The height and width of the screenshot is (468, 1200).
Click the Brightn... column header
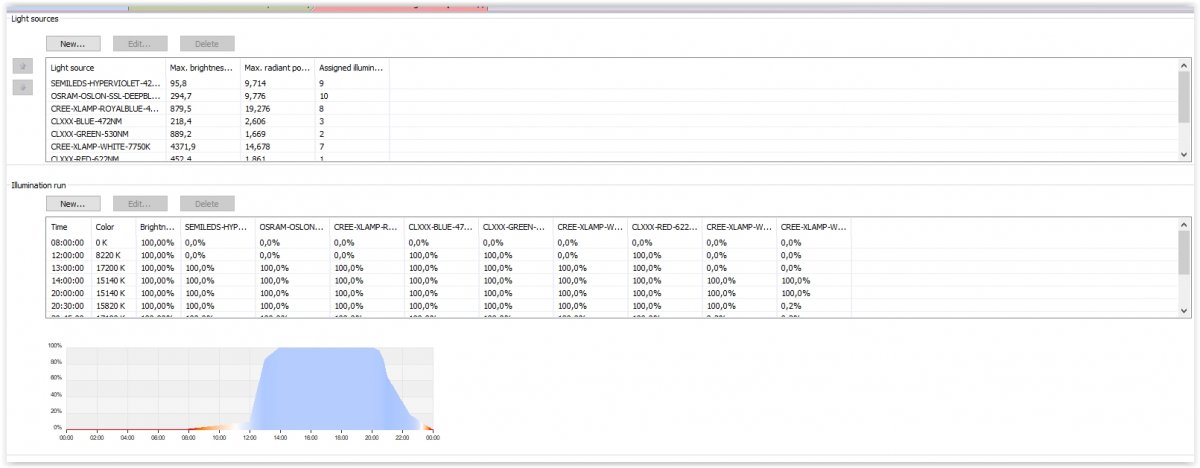coord(158,227)
